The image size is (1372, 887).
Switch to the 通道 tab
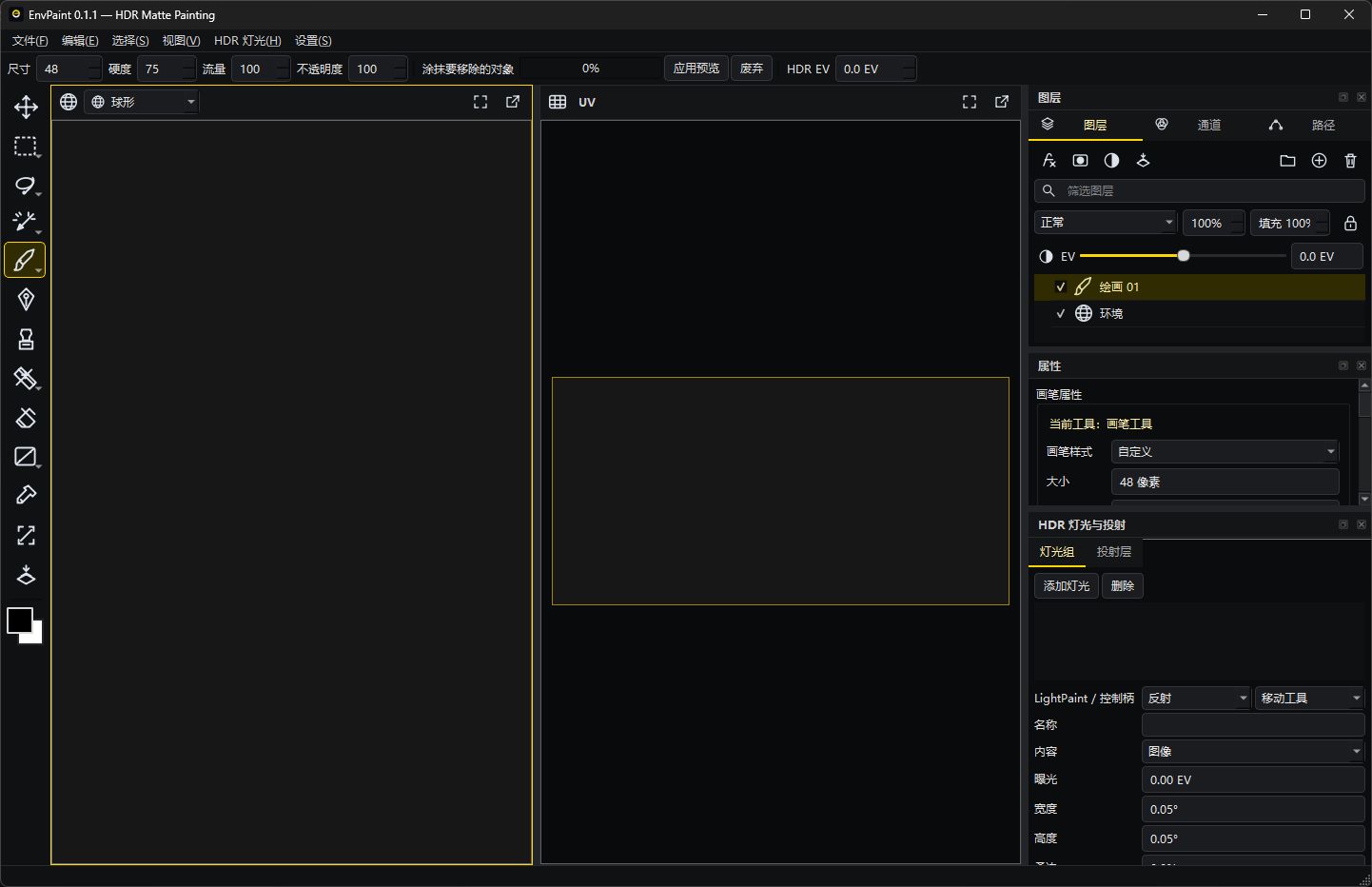click(x=1200, y=126)
